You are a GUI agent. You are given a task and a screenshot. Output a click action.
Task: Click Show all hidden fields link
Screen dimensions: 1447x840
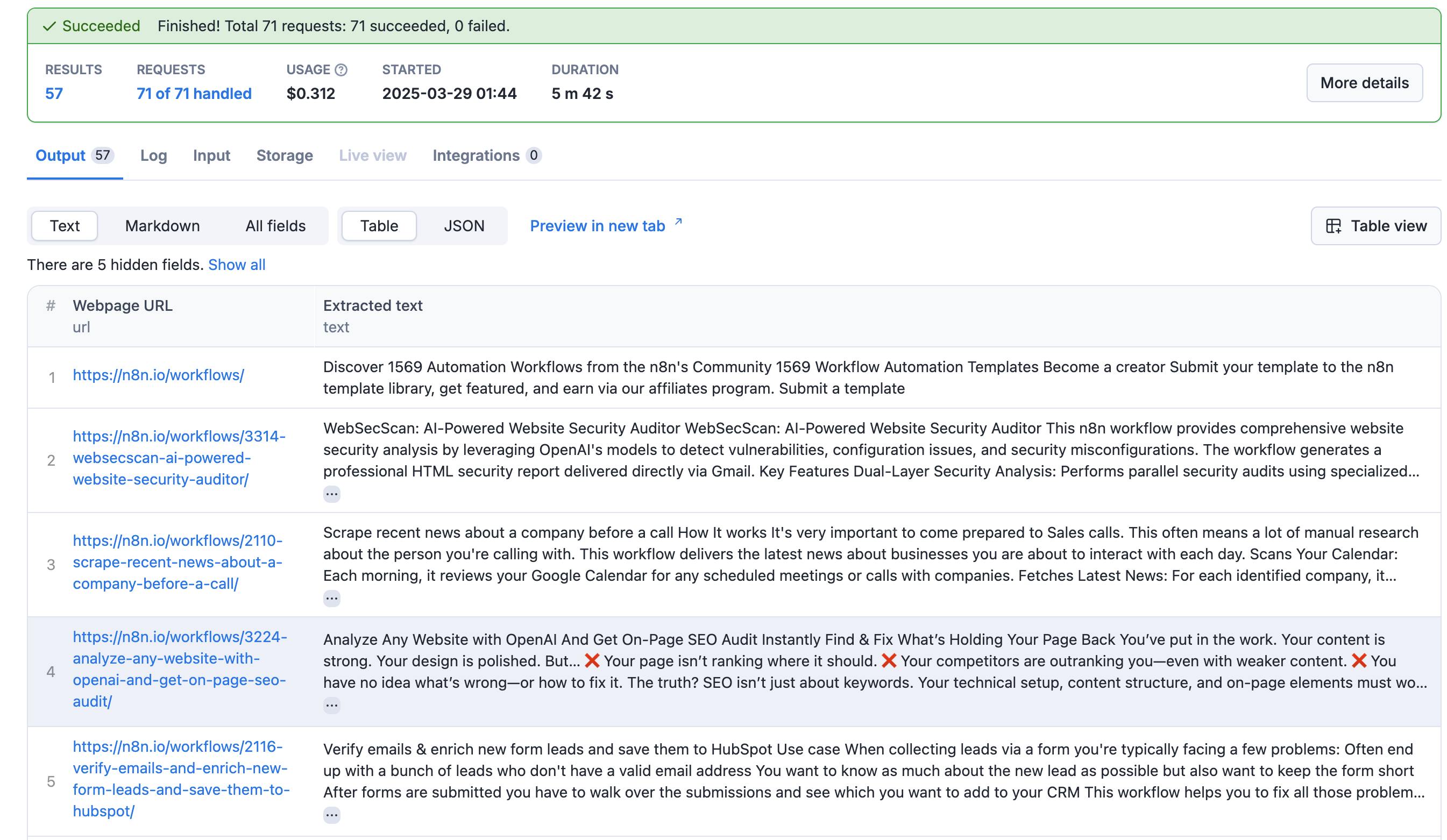237,265
